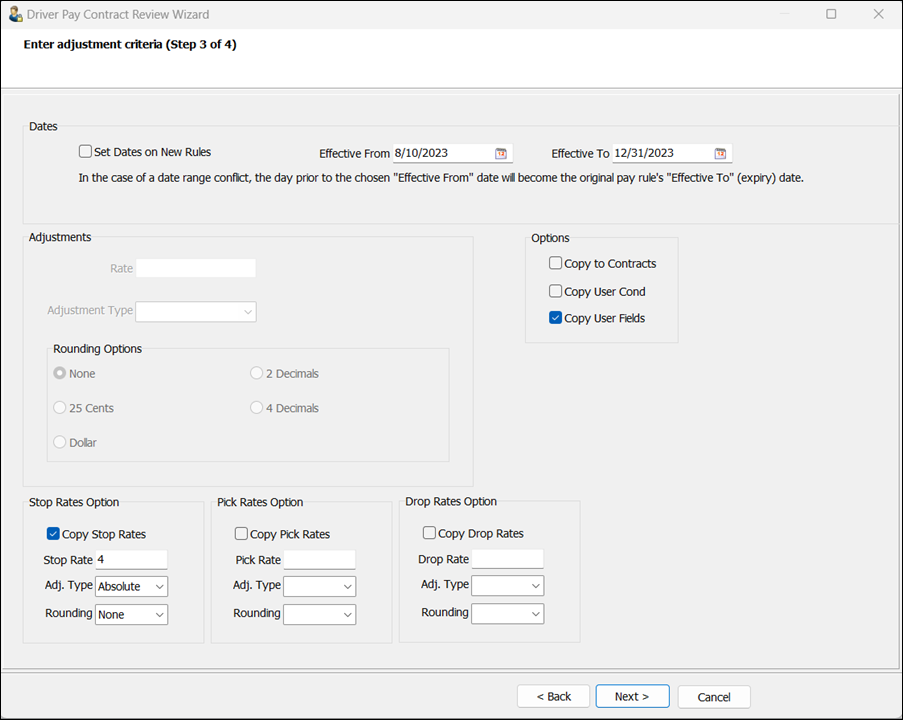Disable Copy Stop Rates checkbox
Viewport: 903px width, 720px height.
54,534
